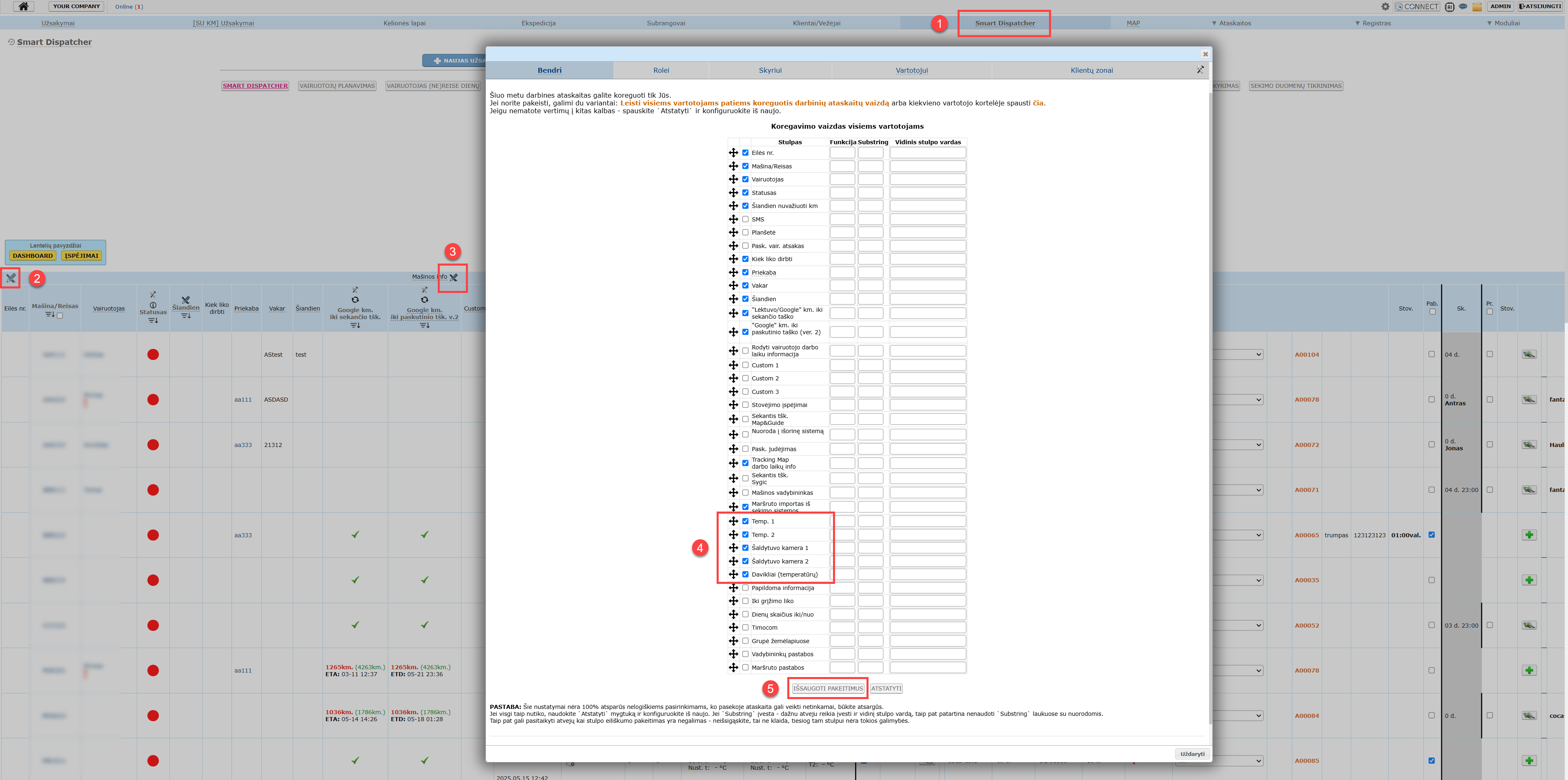Open the orange file box icon
This screenshot has height=780, width=1568.
pyautogui.click(x=1477, y=7)
